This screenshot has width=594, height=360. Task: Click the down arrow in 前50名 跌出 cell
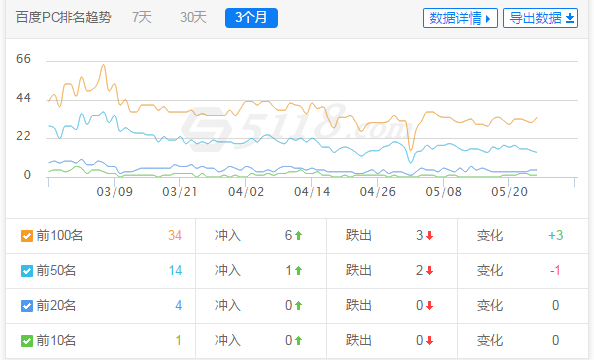point(429,271)
